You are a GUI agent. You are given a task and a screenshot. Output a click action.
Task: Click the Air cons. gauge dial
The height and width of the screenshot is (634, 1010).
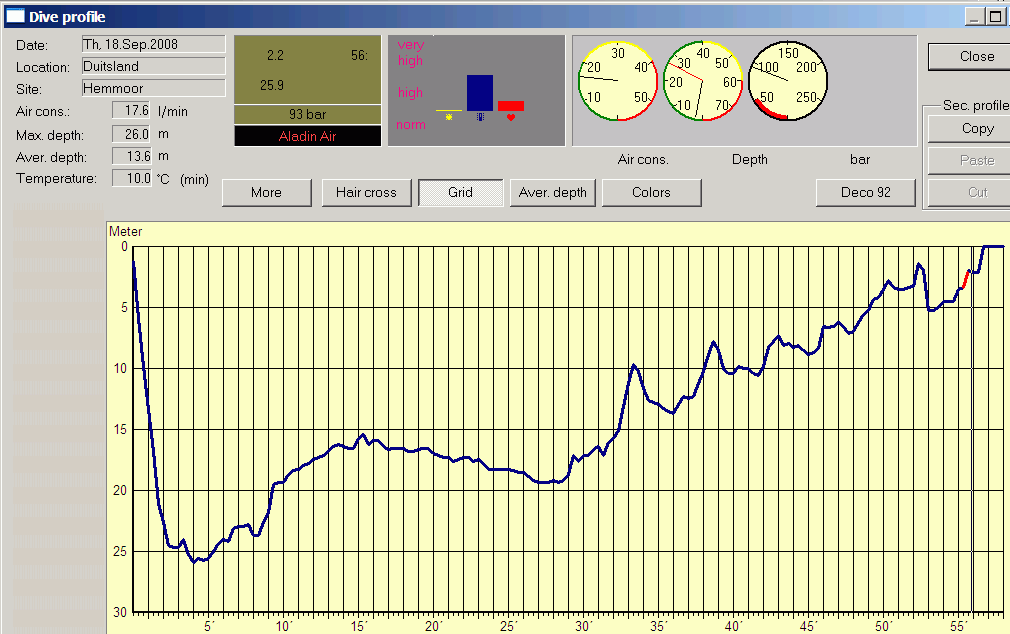618,81
